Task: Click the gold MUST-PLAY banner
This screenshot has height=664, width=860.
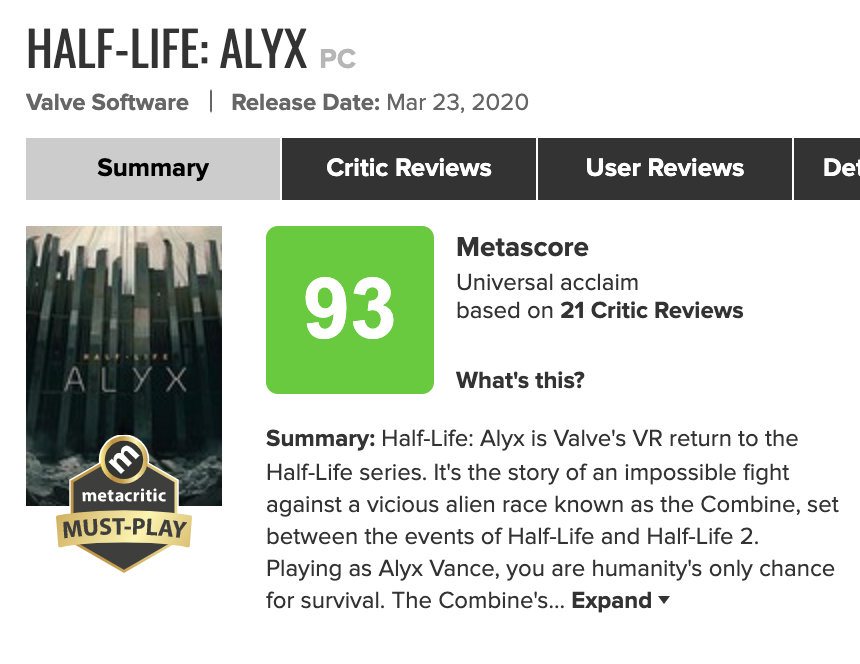Action: coord(125,527)
